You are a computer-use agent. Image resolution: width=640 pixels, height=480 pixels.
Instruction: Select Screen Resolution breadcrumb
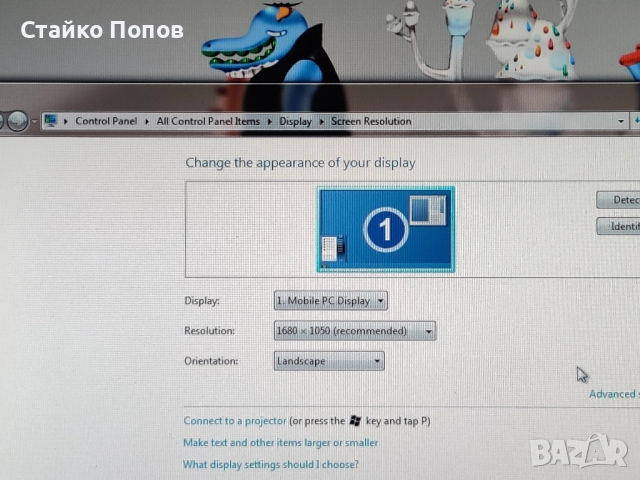coord(371,122)
